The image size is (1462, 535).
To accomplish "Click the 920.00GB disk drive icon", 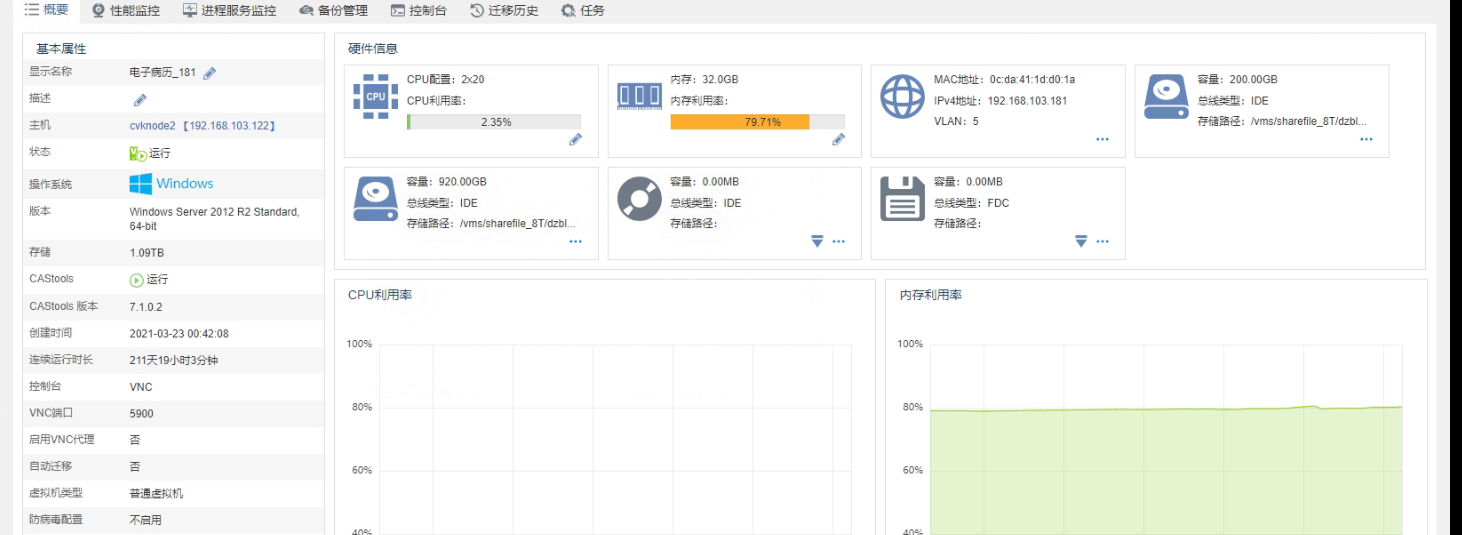I will [375, 198].
